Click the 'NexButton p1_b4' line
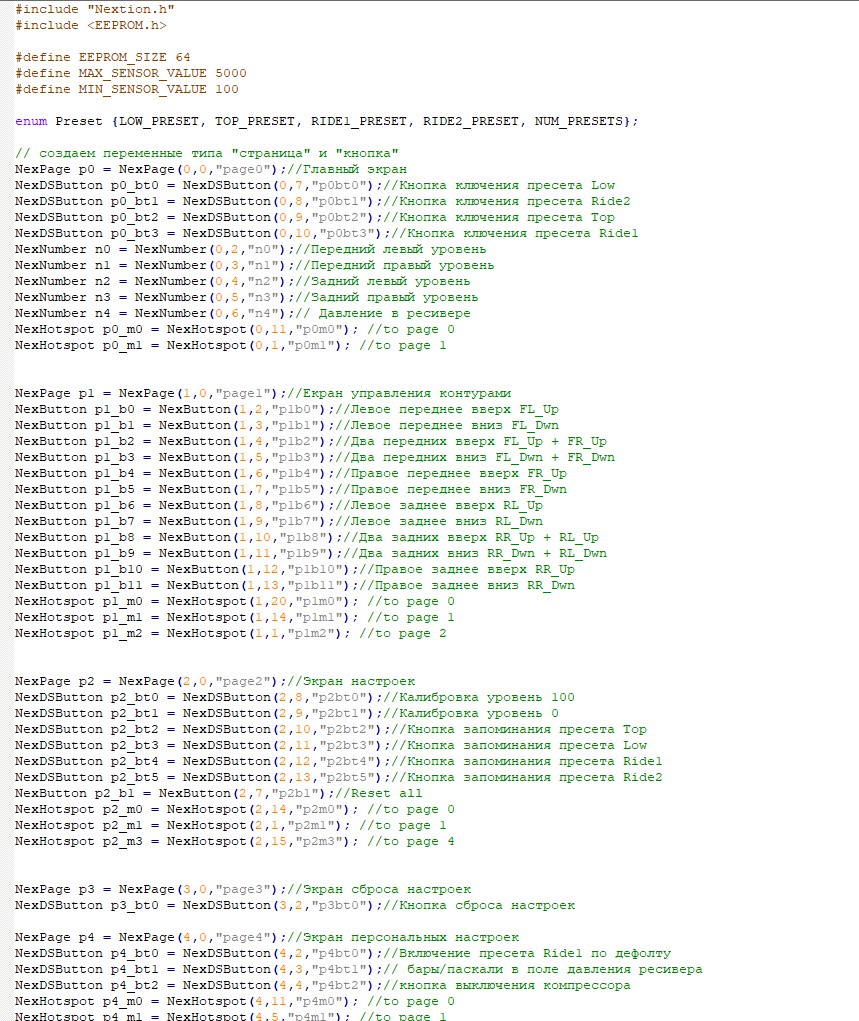Viewport: 859px width, 1021px height. coord(291,473)
